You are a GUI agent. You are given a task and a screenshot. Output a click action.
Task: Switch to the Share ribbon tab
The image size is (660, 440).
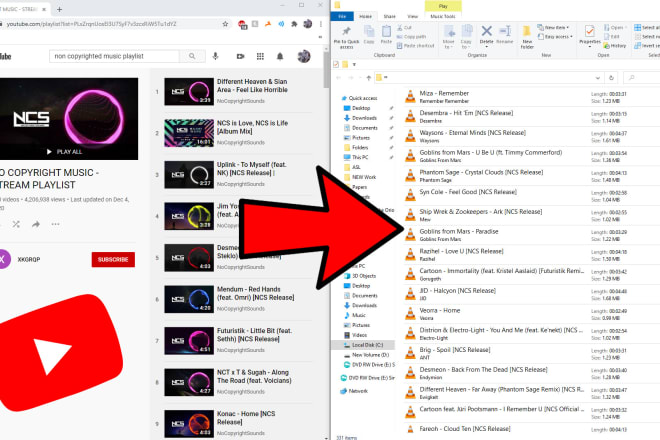click(x=389, y=16)
